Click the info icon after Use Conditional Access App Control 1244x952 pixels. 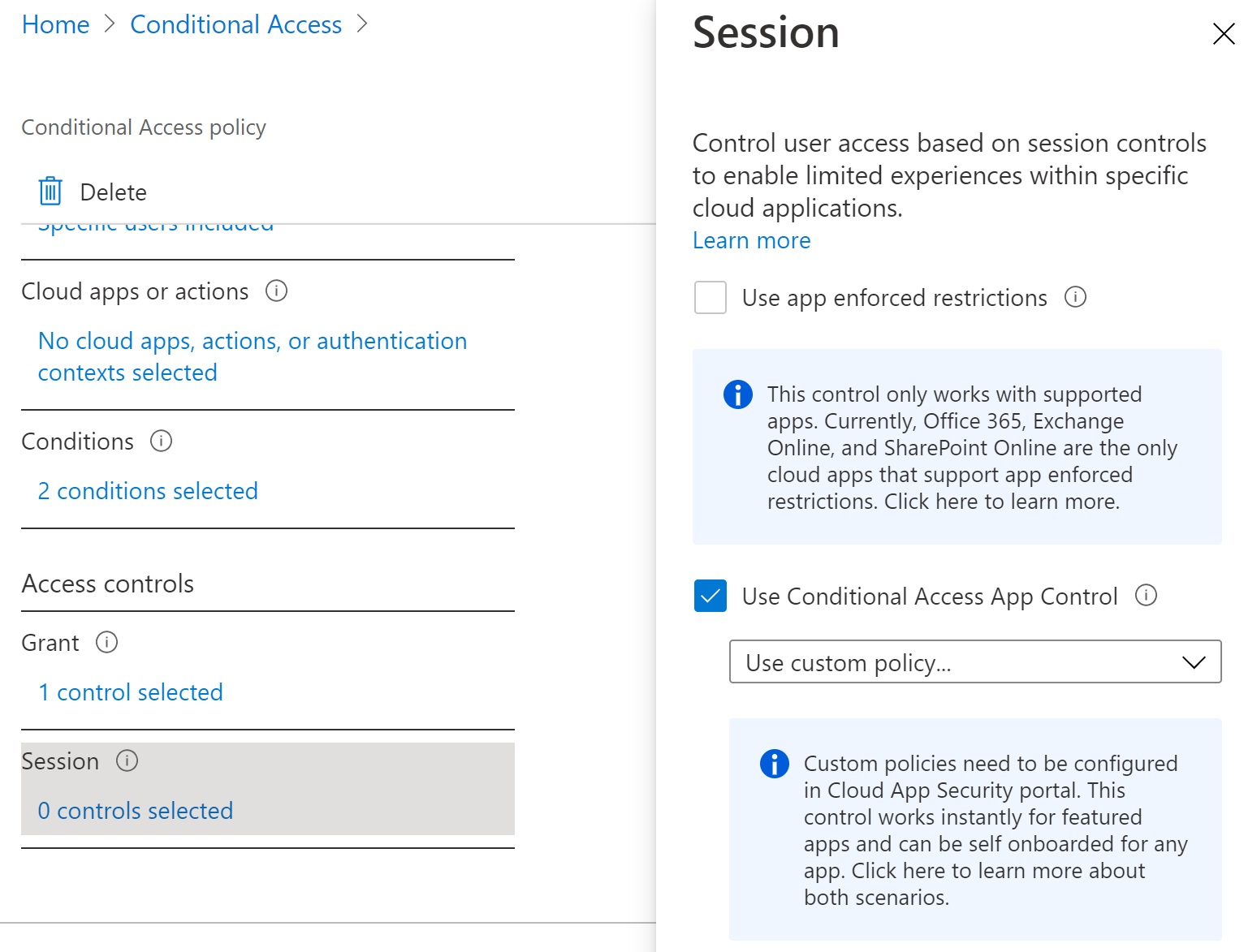click(x=1146, y=596)
